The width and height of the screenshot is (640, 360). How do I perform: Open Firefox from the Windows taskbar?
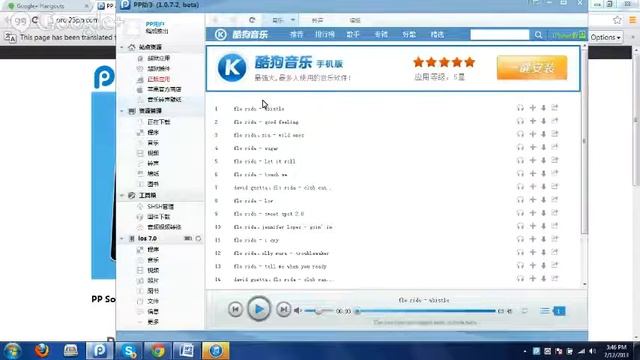[x=42, y=351]
